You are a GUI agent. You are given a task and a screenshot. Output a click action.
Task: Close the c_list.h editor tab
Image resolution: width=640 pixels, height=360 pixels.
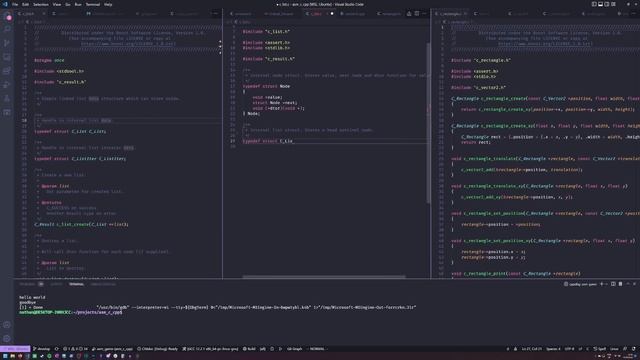click(44, 13)
